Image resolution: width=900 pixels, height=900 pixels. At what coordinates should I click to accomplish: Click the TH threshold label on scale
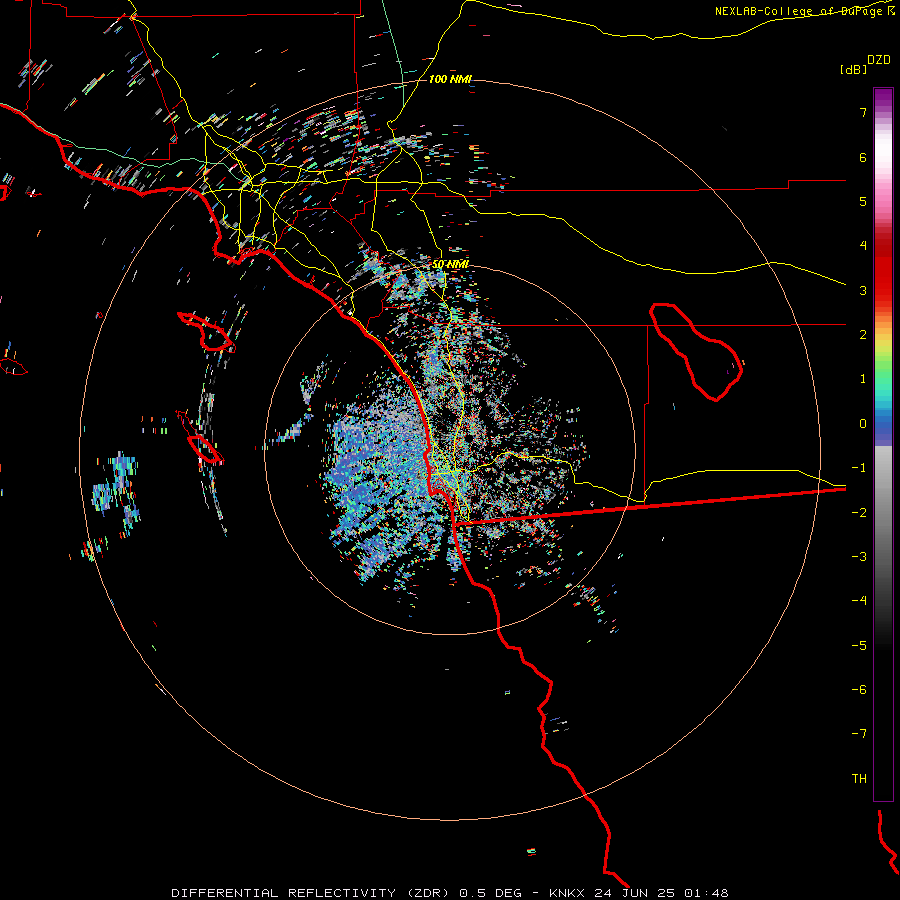[x=859, y=779]
